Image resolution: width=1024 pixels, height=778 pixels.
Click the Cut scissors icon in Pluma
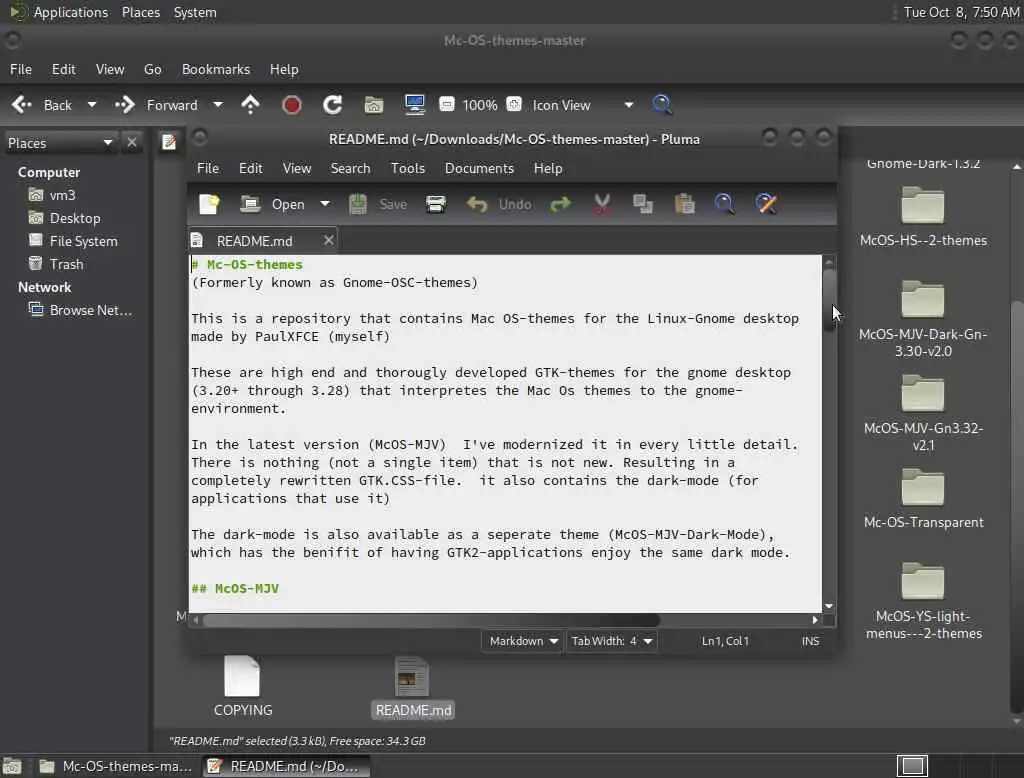click(602, 204)
